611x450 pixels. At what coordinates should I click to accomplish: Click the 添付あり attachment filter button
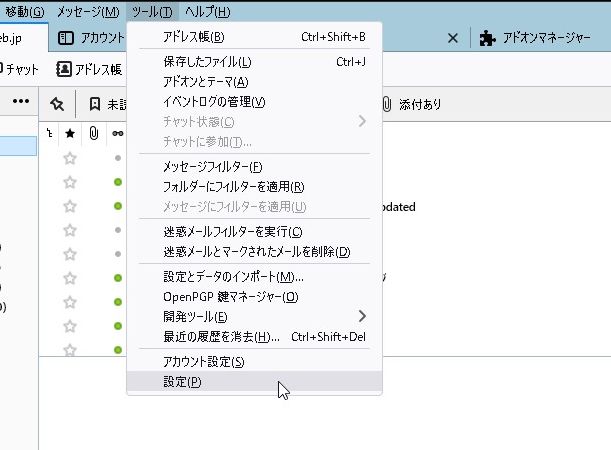[x=410, y=103]
